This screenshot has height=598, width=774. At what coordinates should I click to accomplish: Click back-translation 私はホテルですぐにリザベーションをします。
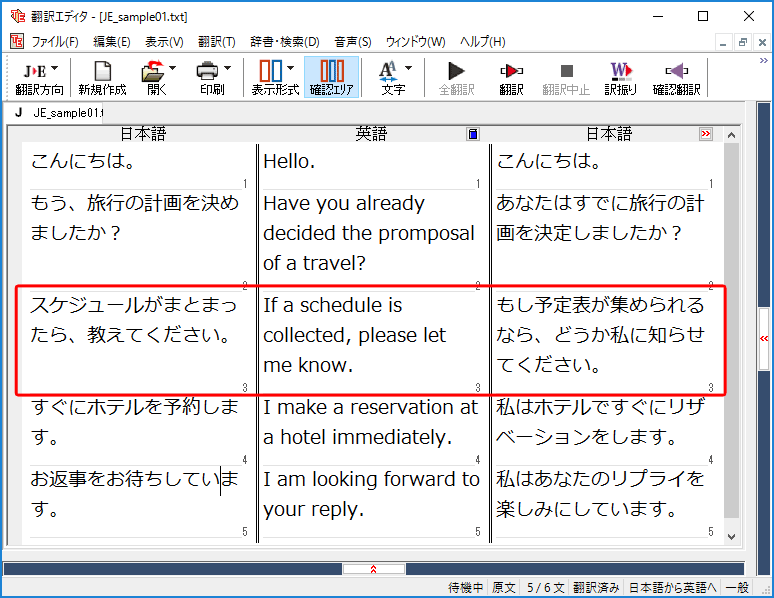click(x=599, y=422)
